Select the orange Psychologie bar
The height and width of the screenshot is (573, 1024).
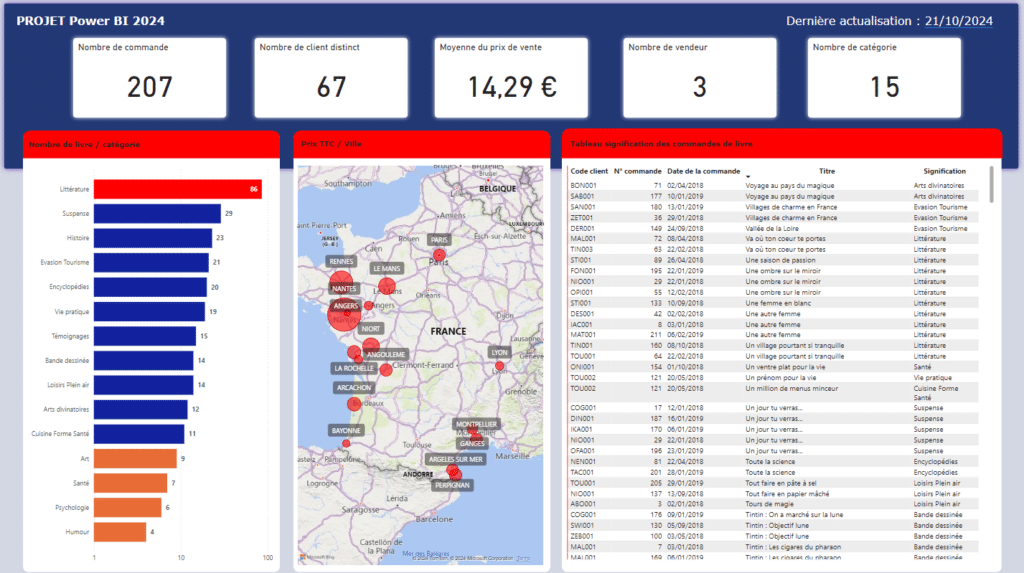(127, 508)
